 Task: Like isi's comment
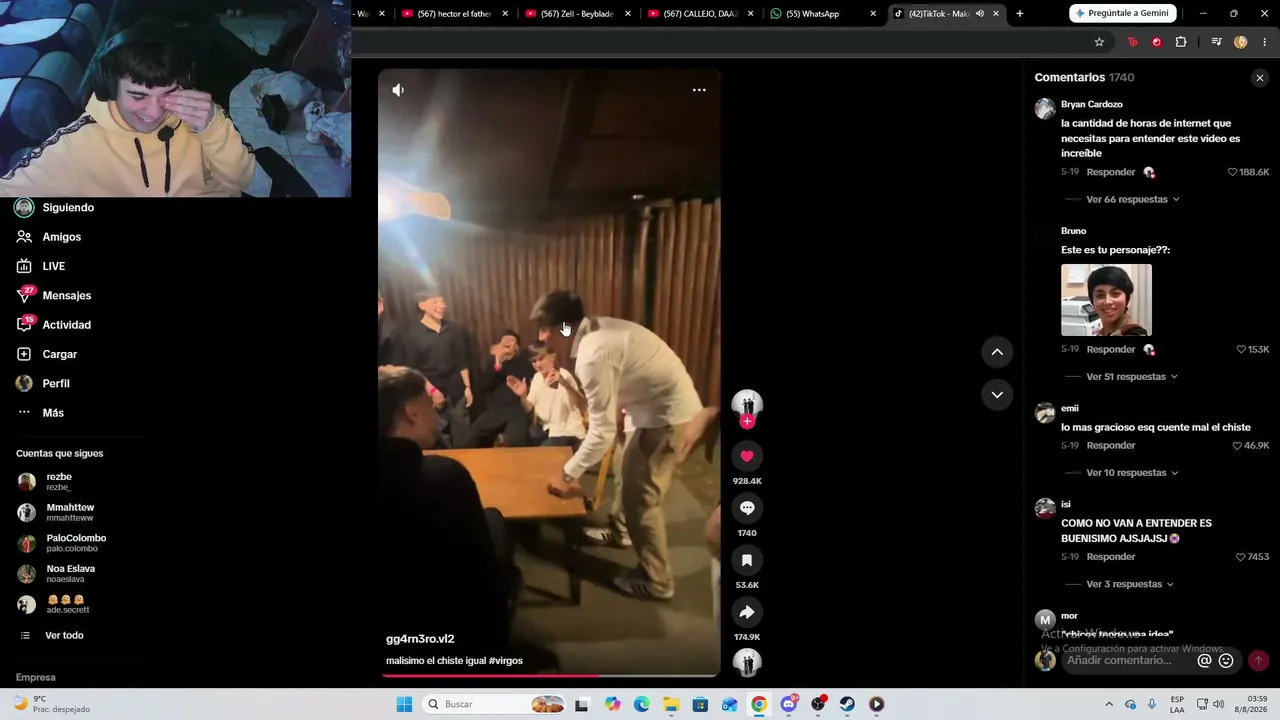(1240, 556)
